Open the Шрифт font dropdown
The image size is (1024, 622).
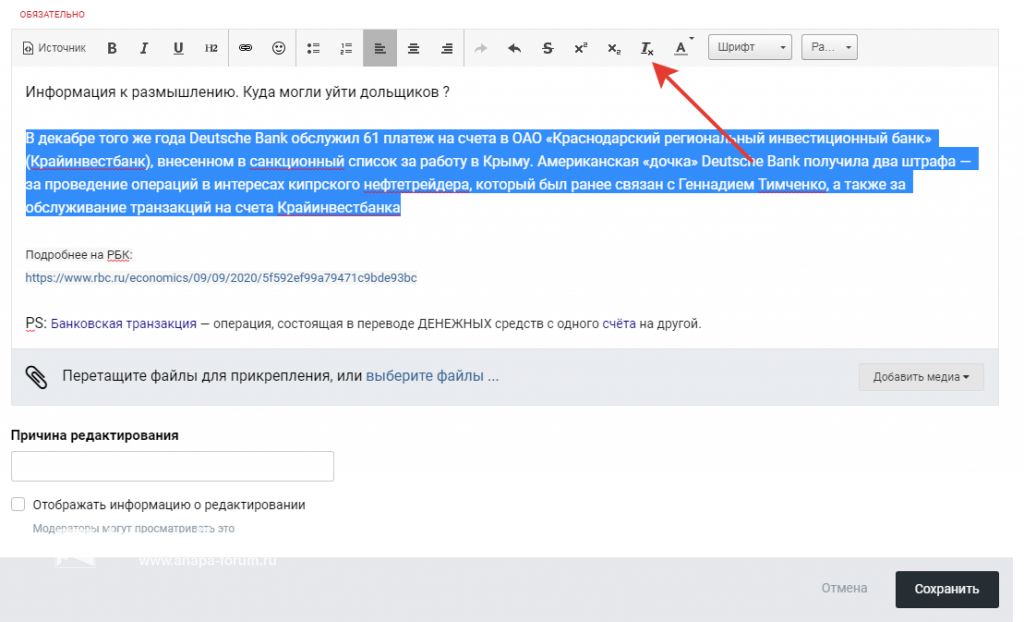pos(750,47)
